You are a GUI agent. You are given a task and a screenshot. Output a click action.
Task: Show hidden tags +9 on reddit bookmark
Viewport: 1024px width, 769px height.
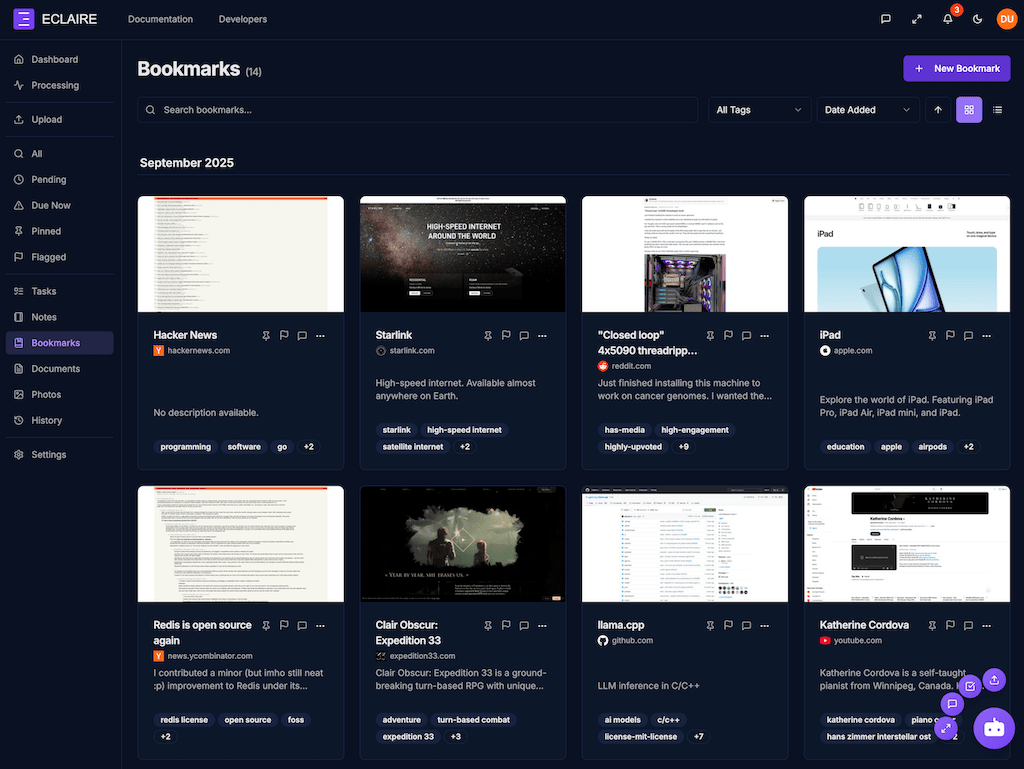[683, 447]
